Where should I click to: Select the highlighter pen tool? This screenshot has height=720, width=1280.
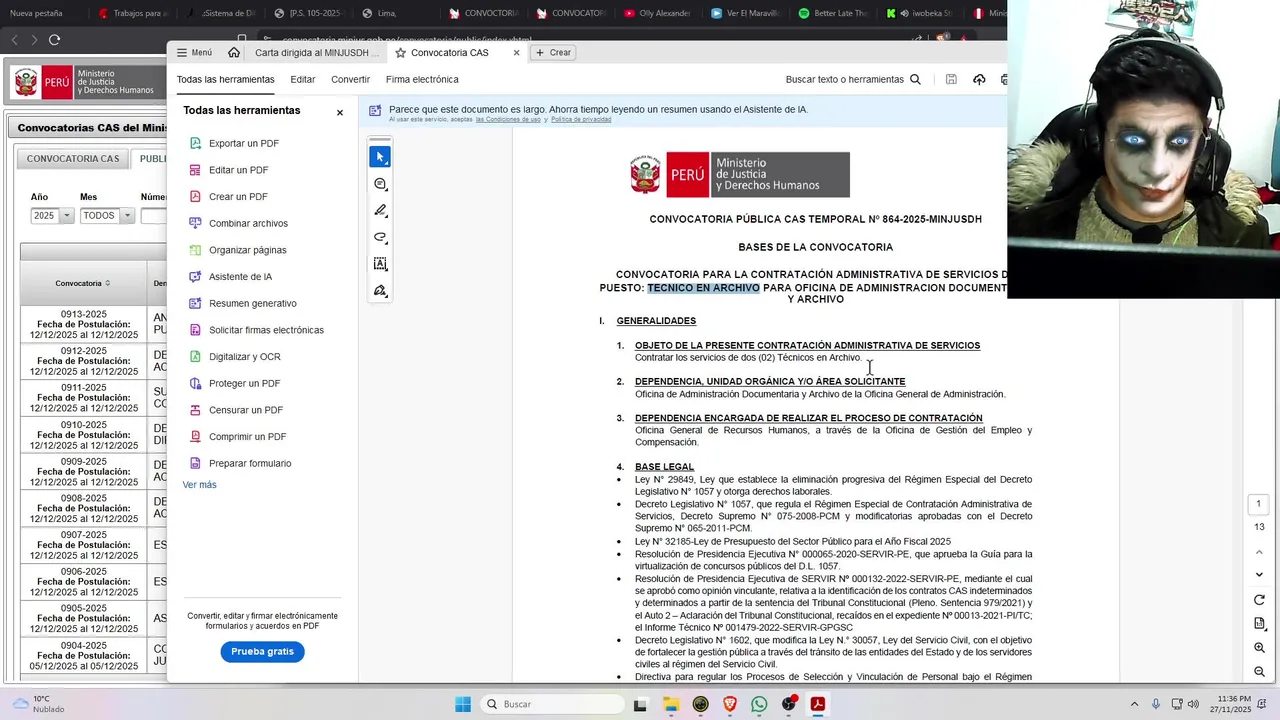(380, 211)
